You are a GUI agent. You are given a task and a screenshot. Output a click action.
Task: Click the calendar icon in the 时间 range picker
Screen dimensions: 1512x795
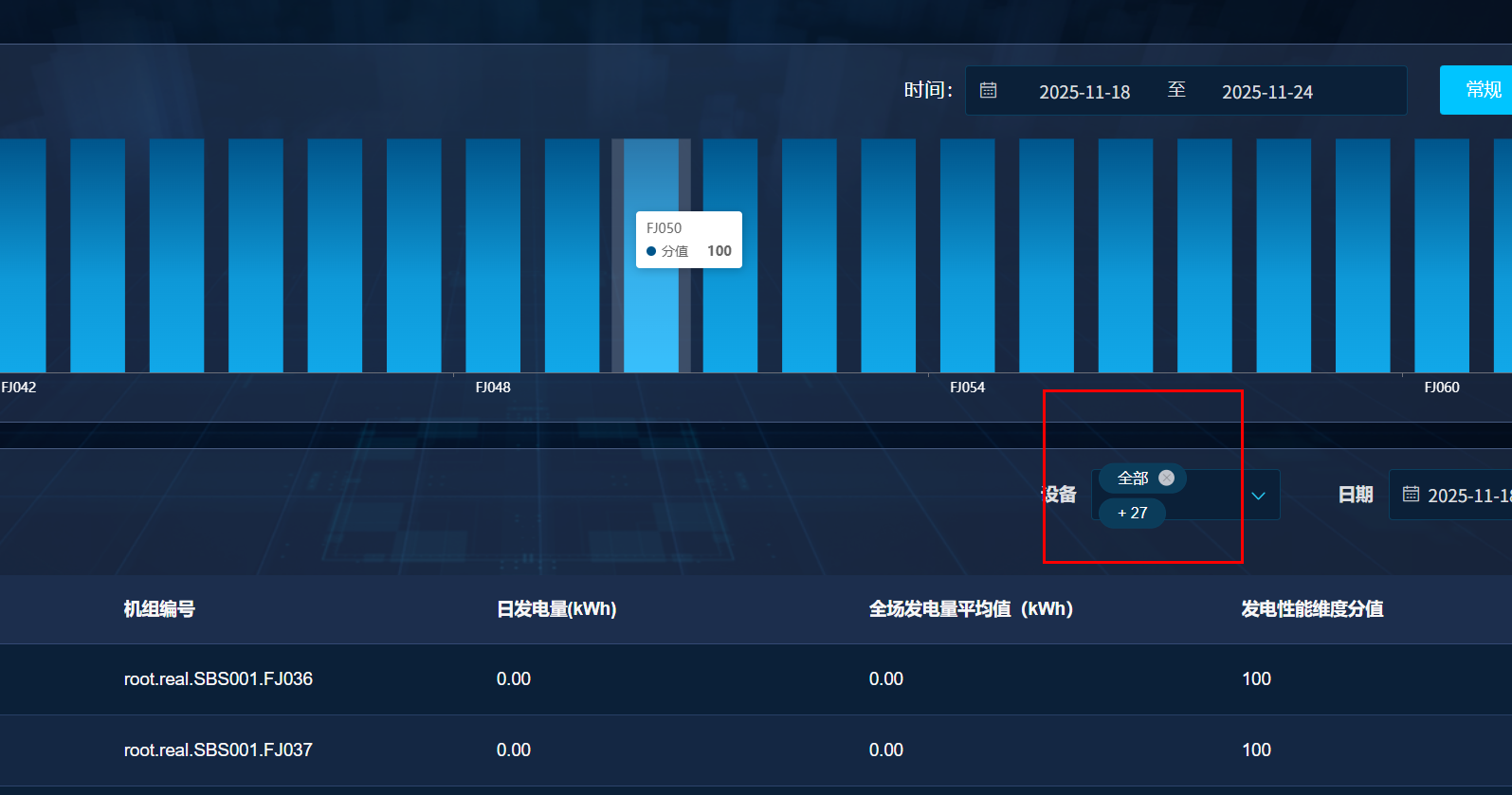988,91
